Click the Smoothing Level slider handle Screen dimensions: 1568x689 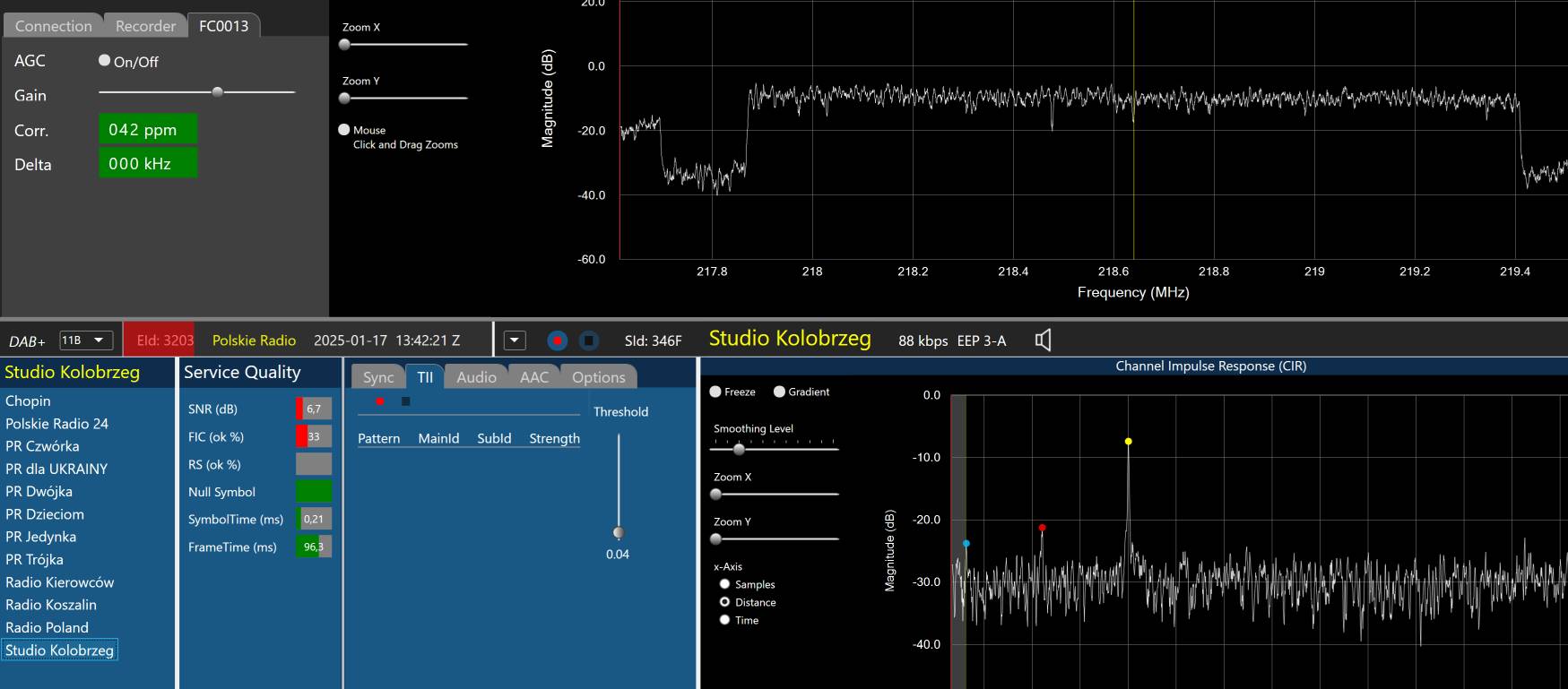click(739, 449)
